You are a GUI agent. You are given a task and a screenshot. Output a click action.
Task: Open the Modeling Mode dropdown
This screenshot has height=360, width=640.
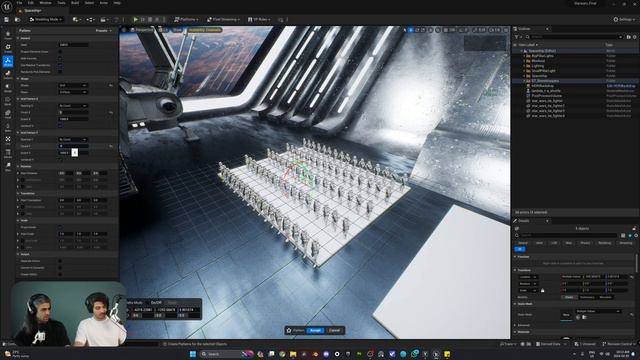click(46, 19)
